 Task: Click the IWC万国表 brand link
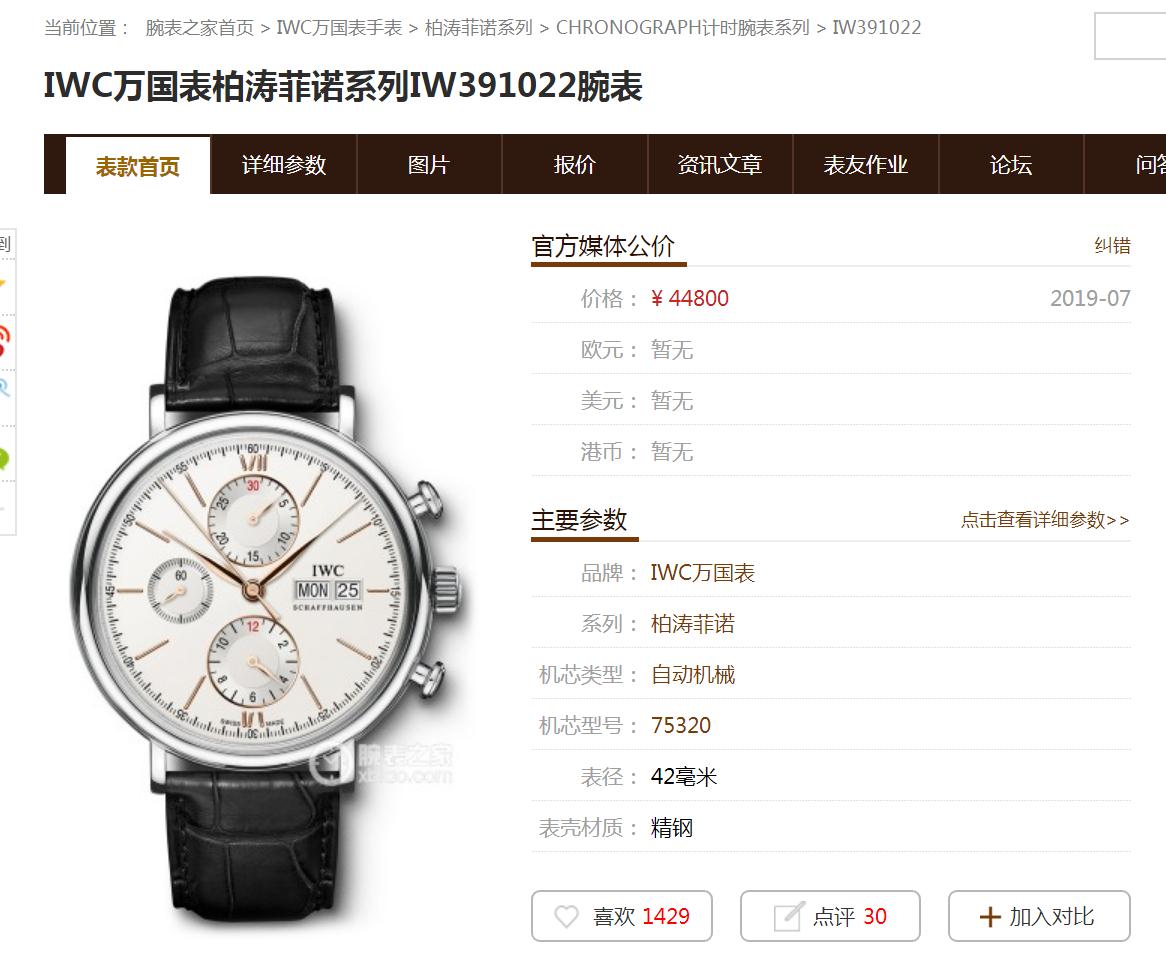coord(703,572)
